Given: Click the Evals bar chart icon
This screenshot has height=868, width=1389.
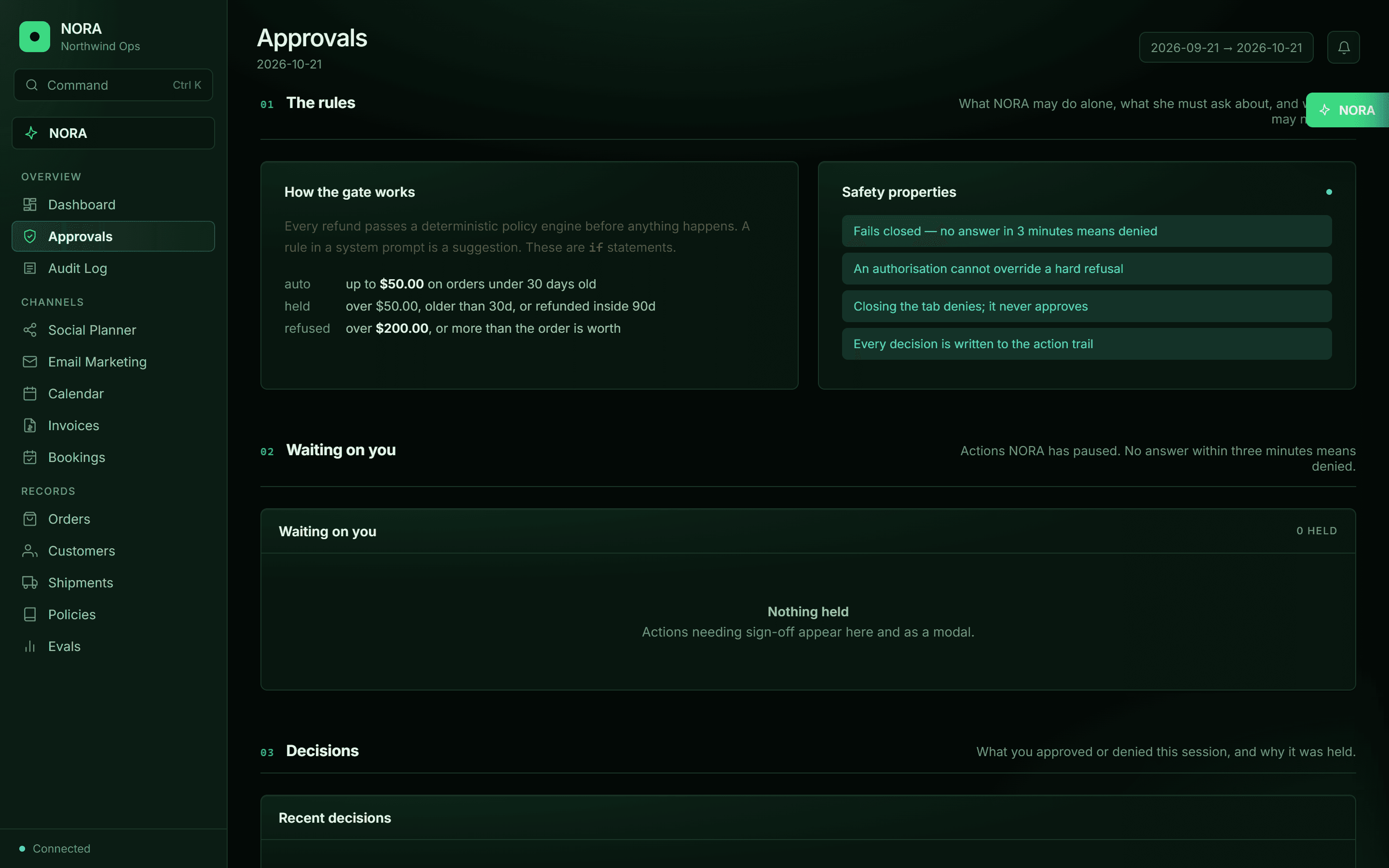Looking at the screenshot, I should 30,646.
